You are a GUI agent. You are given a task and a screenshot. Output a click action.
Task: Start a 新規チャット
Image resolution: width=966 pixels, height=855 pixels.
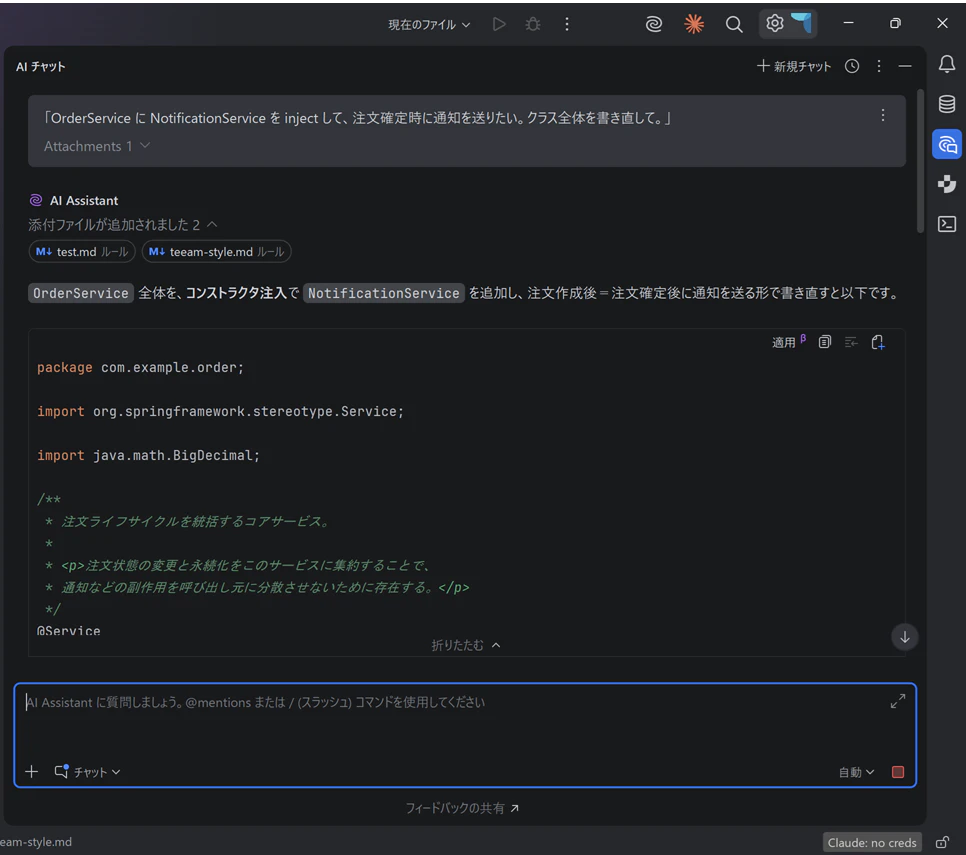[x=794, y=67]
